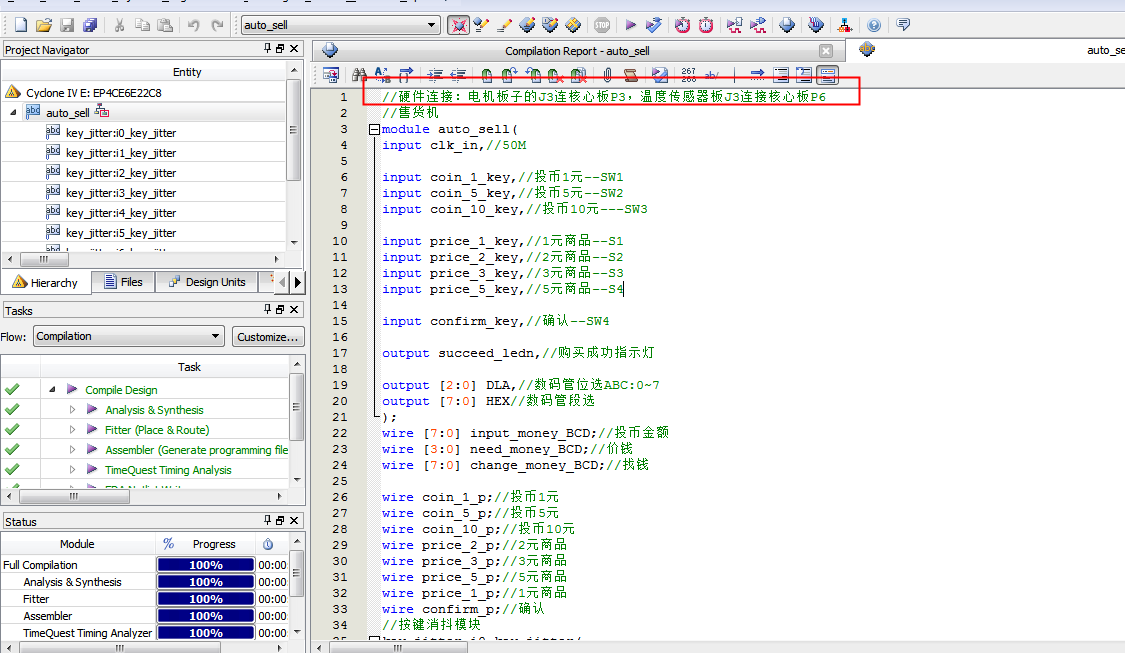Click the Stop Processing icon
Image resolution: width=1125 pixels, height=653 pixels.
click(602, 25)
